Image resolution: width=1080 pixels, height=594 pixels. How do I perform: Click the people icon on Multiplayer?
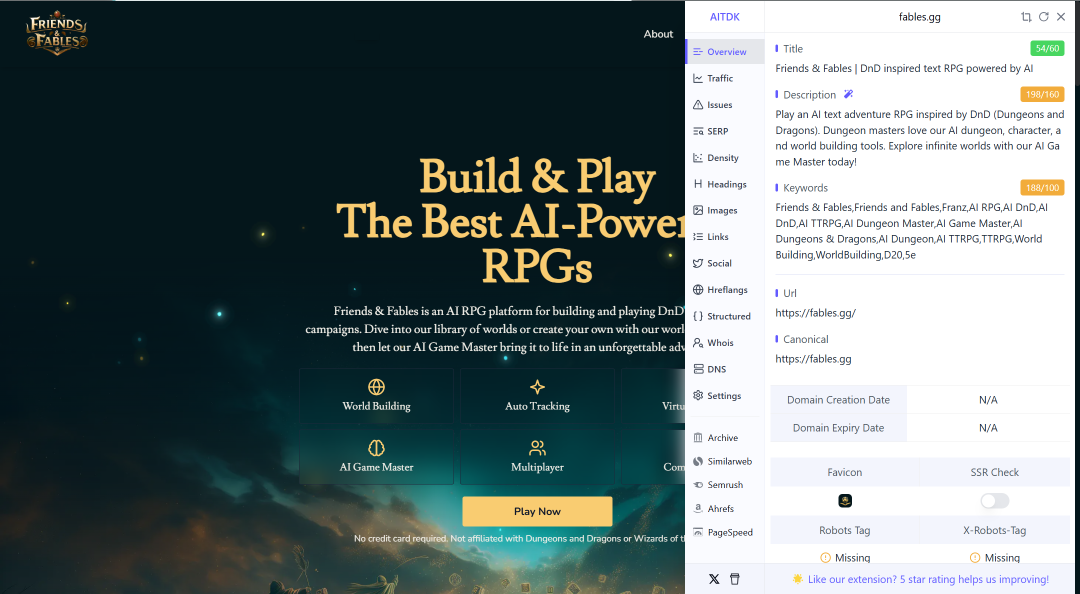(537, 448)
